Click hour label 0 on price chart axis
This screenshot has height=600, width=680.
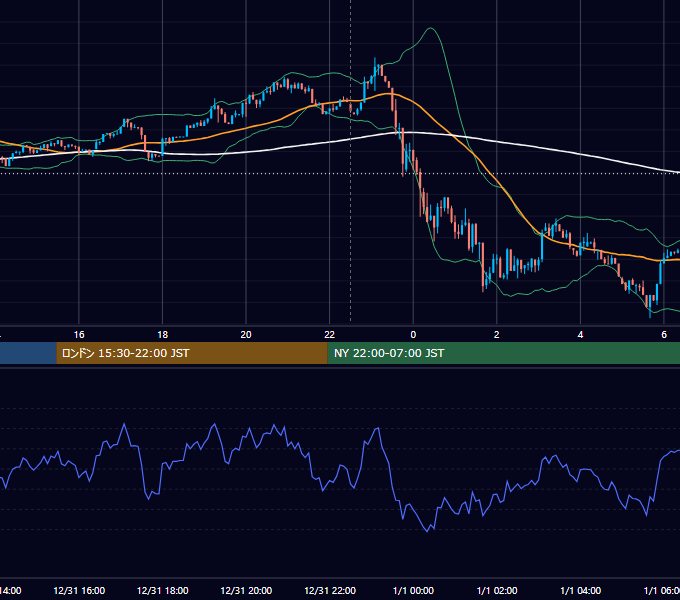[413, 335]
